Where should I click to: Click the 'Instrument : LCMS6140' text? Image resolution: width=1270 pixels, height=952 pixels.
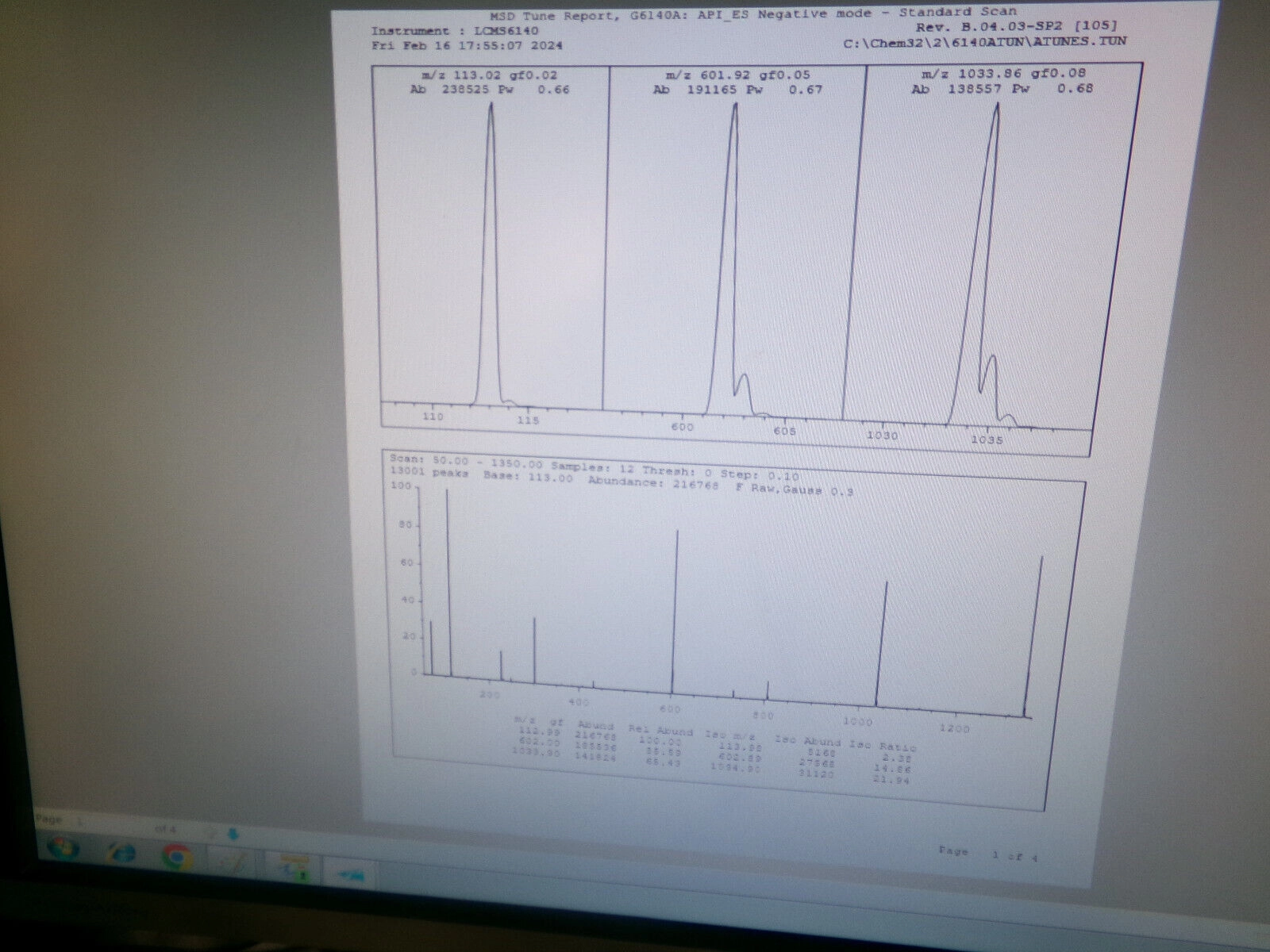pos(455,31)
